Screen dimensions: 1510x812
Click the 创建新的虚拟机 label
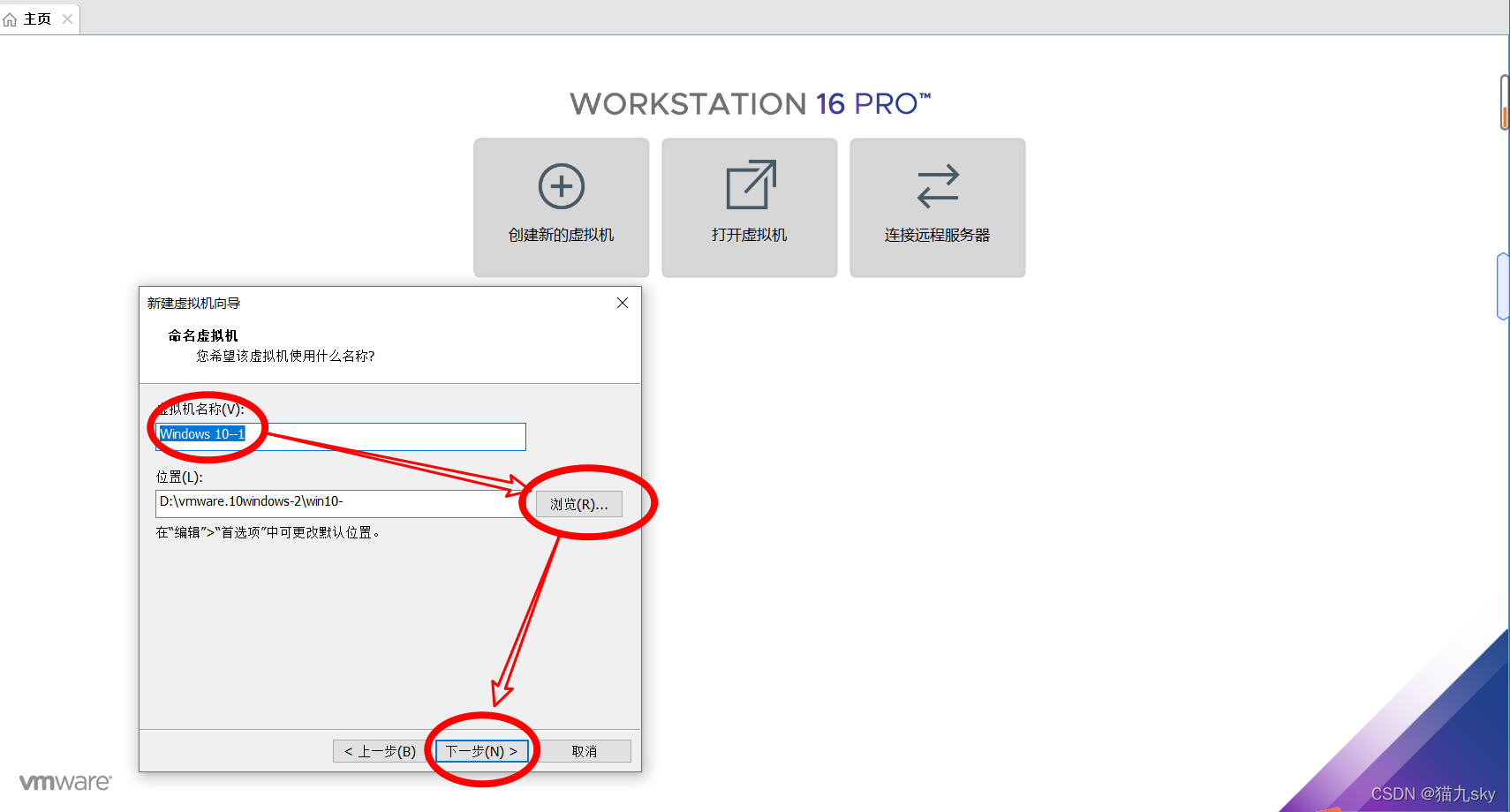pos(562,235)
